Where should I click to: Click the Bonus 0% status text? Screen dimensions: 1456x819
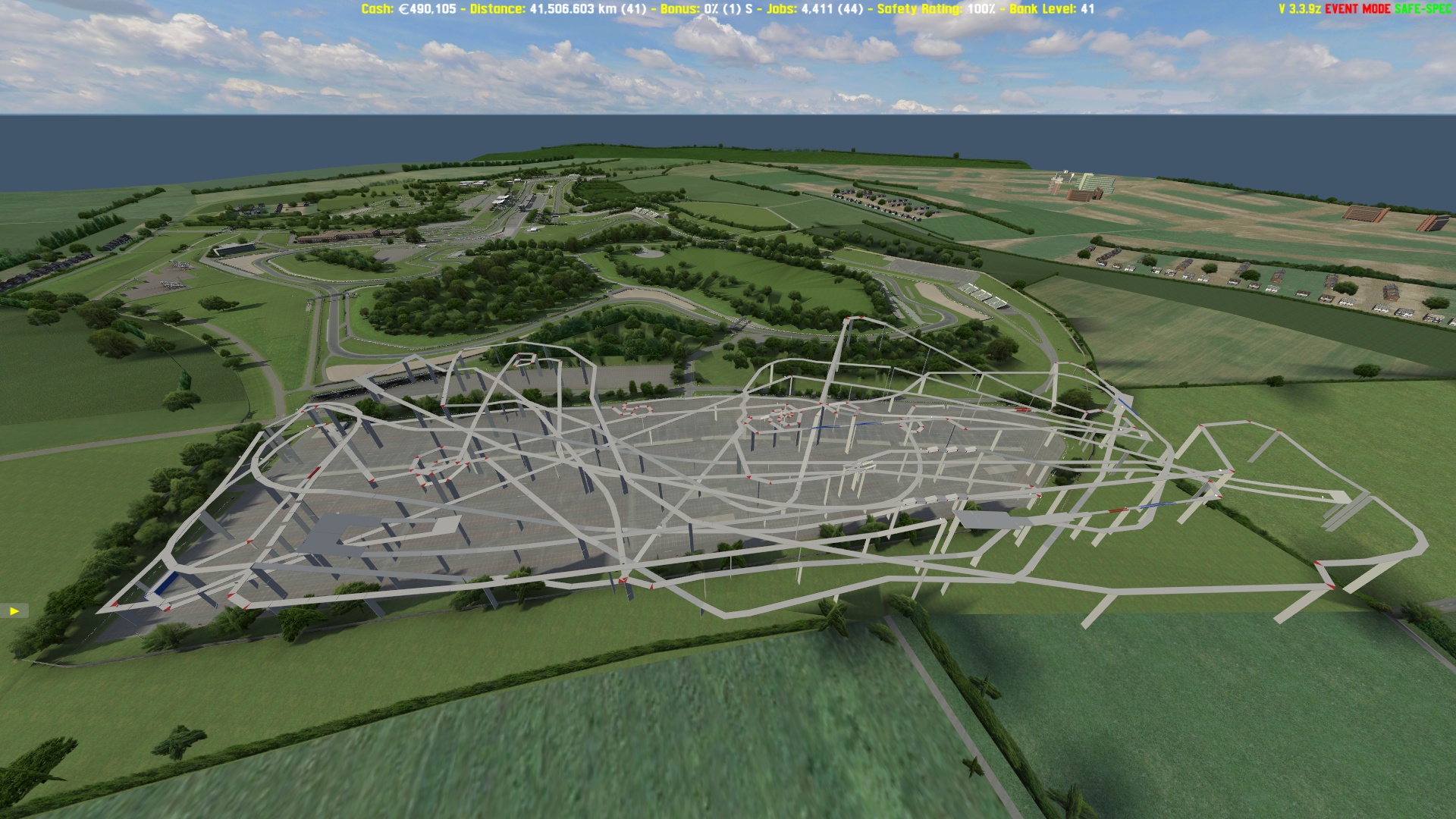click(x=706, y=9)
